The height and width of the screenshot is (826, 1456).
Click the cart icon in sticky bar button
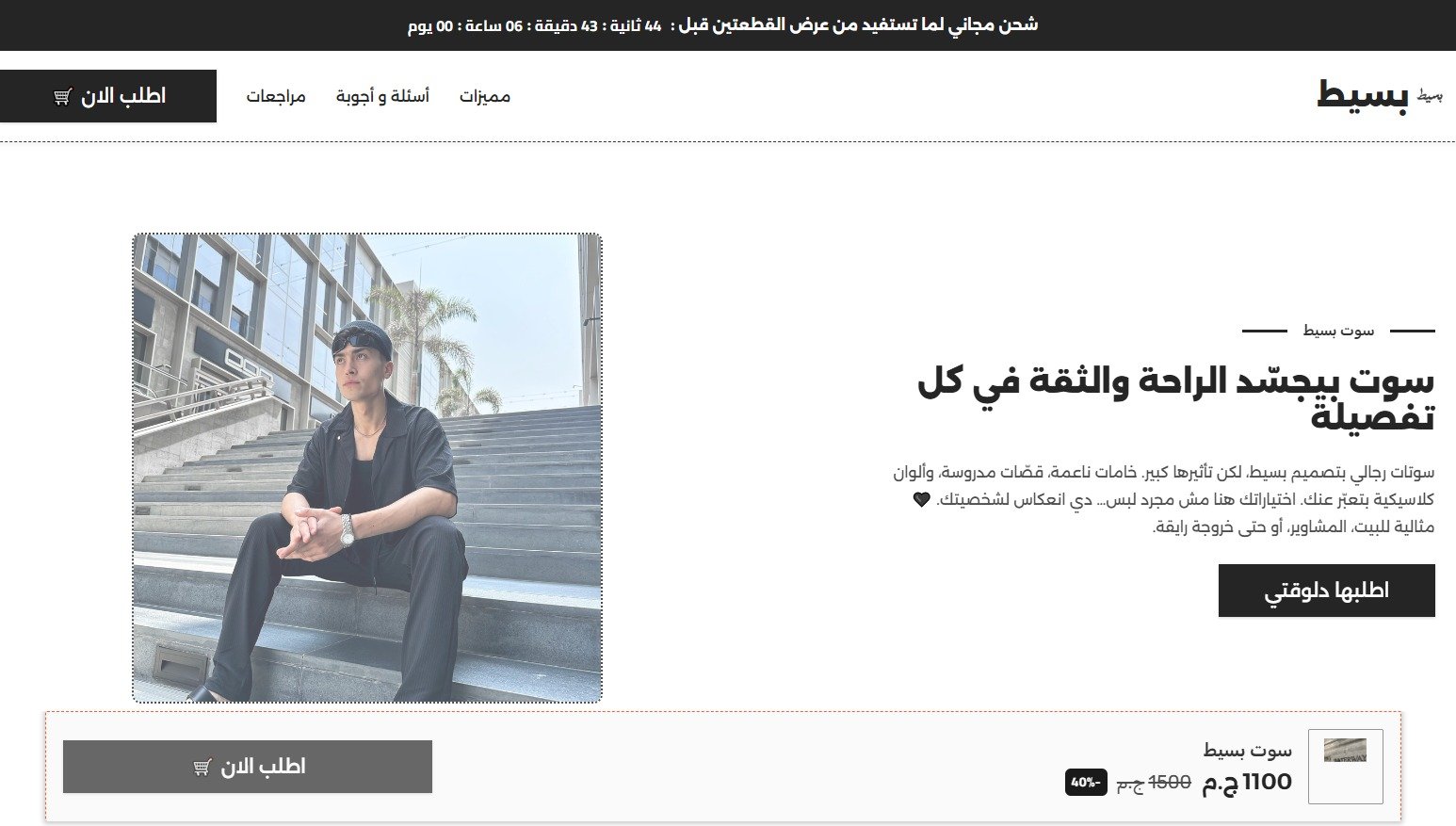click(x=202, y=767)
